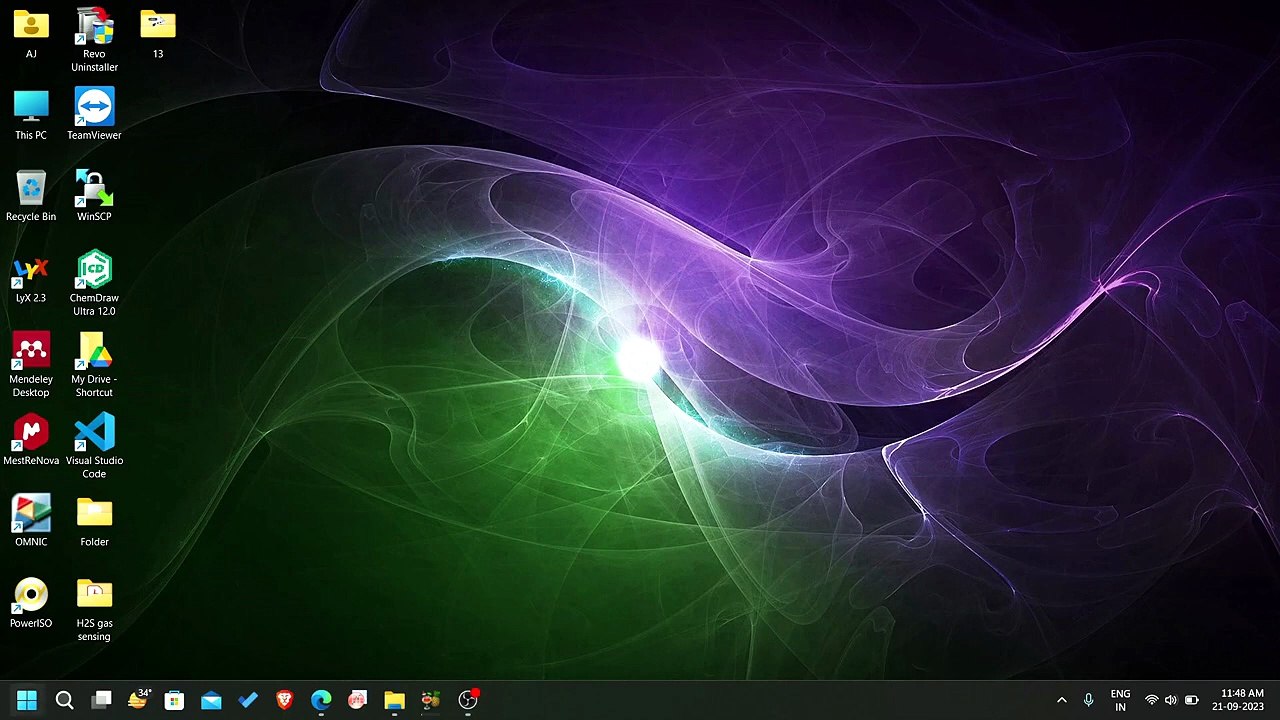Open the ENG IN language switcher
This screenshot has width=1280, height=720.
(x=1120, y=700)
